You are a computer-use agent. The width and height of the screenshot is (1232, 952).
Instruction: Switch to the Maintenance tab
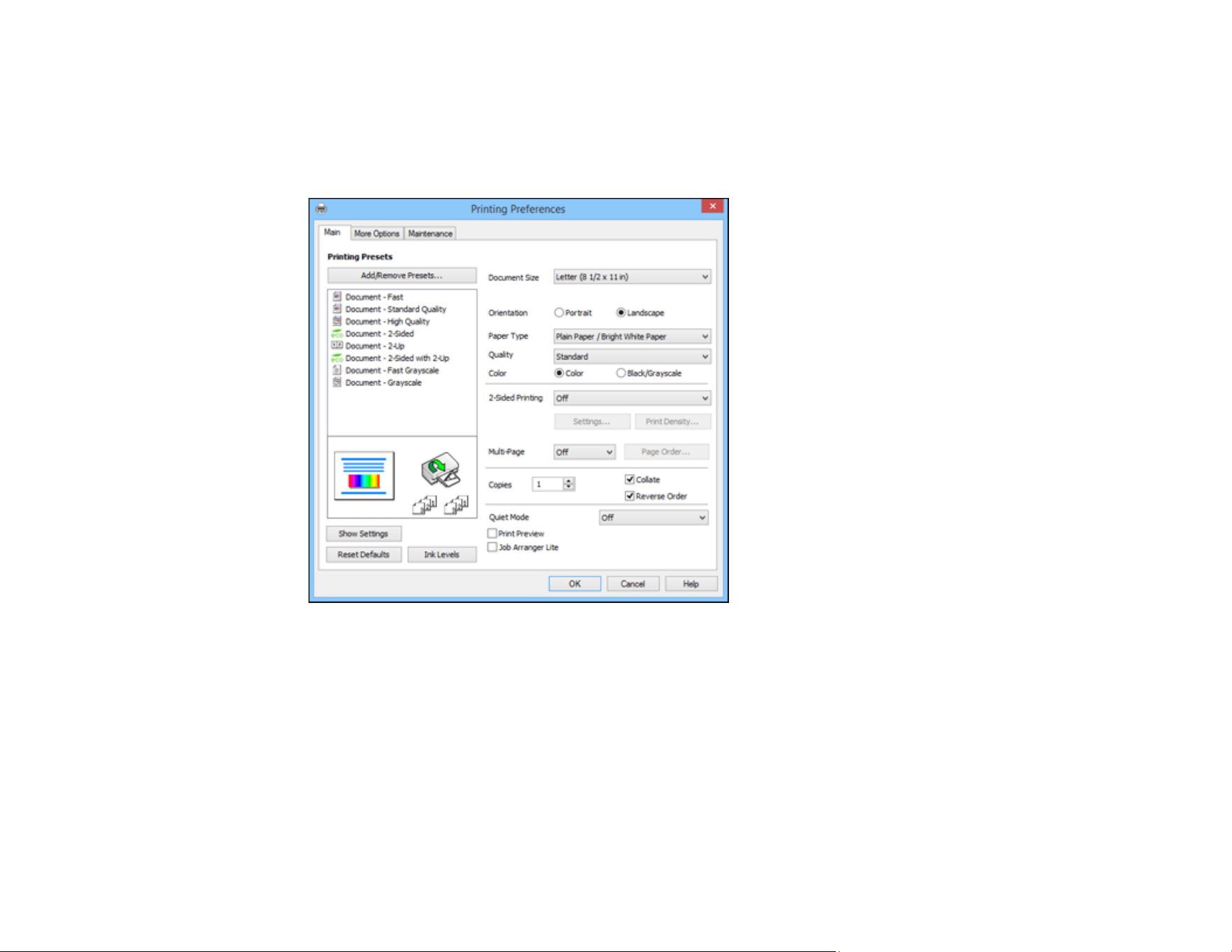click(x=430, y=234)
